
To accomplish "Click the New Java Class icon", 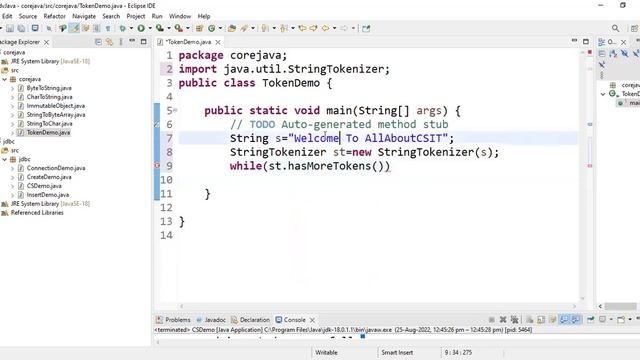I will click(x=211, y=28).
